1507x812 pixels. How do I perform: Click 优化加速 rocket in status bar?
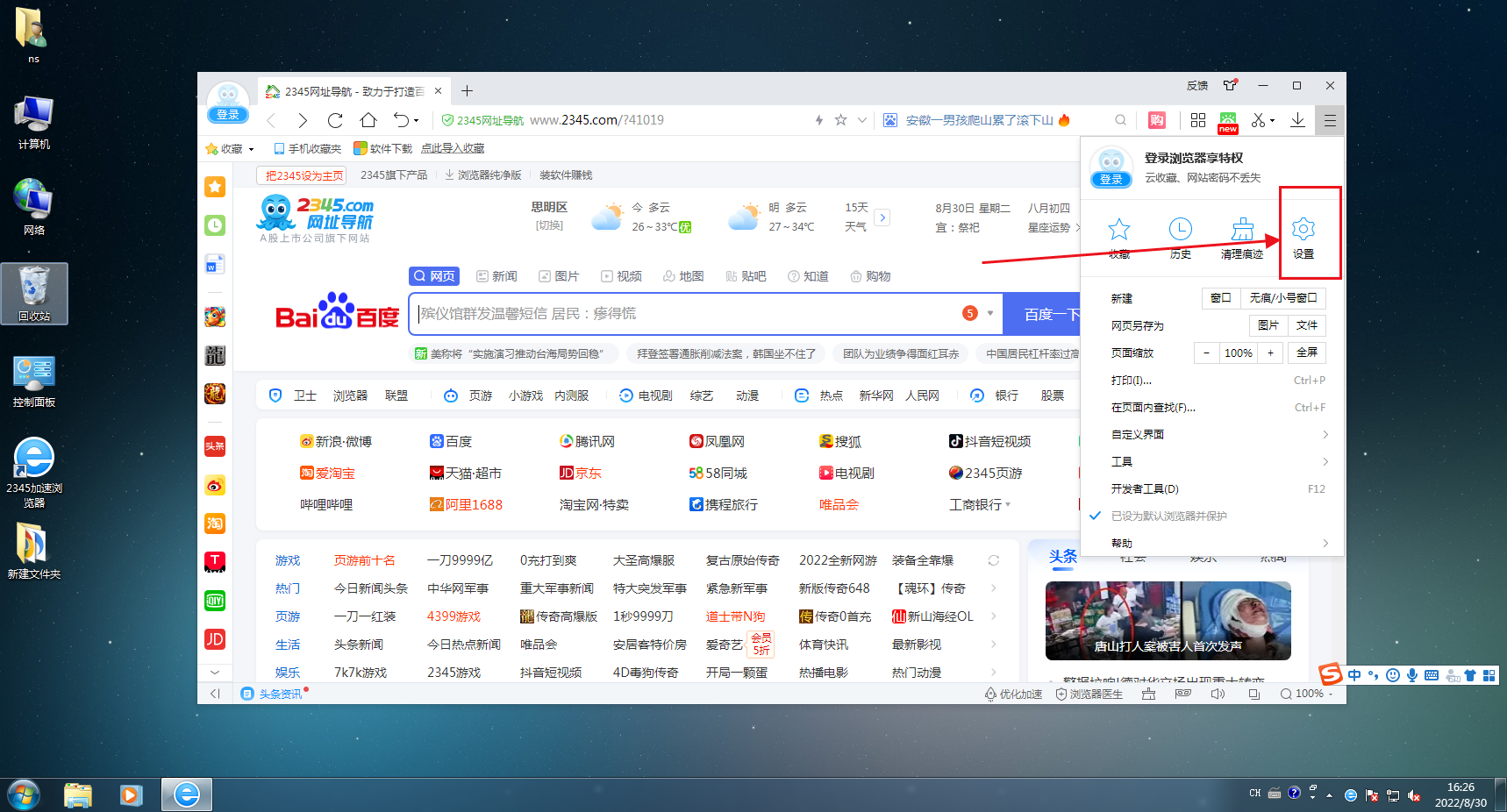point(1013,694)
